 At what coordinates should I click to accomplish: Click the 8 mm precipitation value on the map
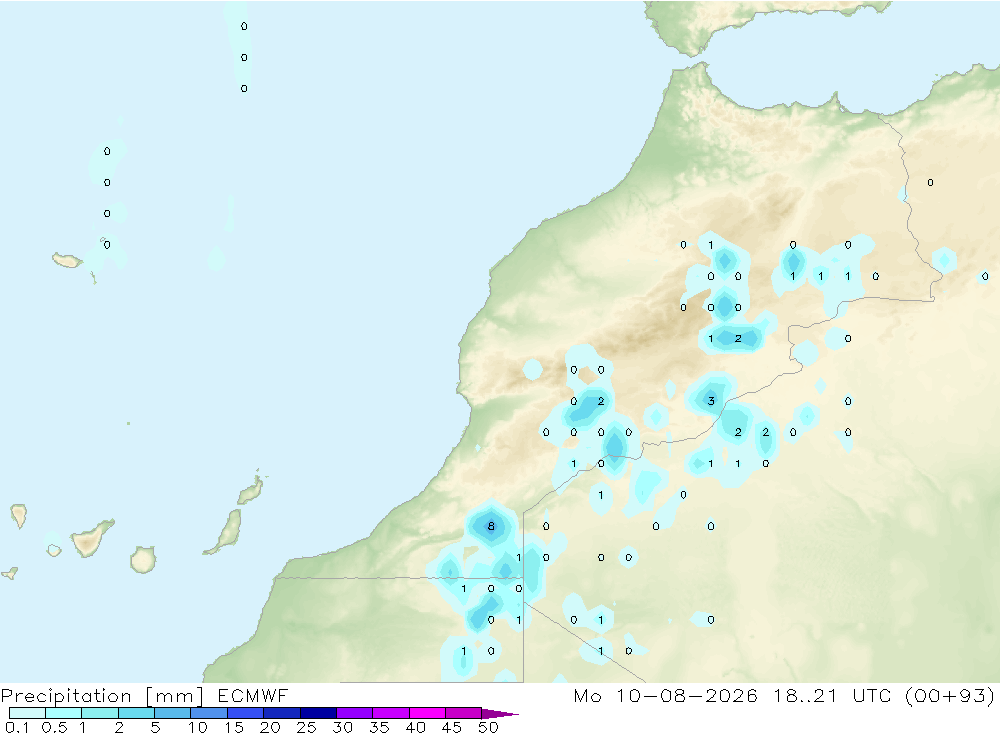[x=491, y=526]
